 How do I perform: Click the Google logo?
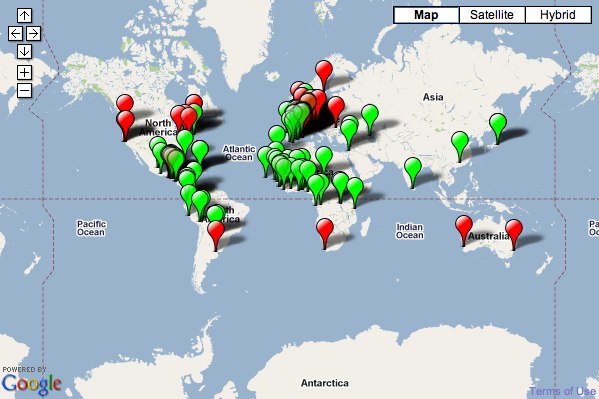coord(31,384)
